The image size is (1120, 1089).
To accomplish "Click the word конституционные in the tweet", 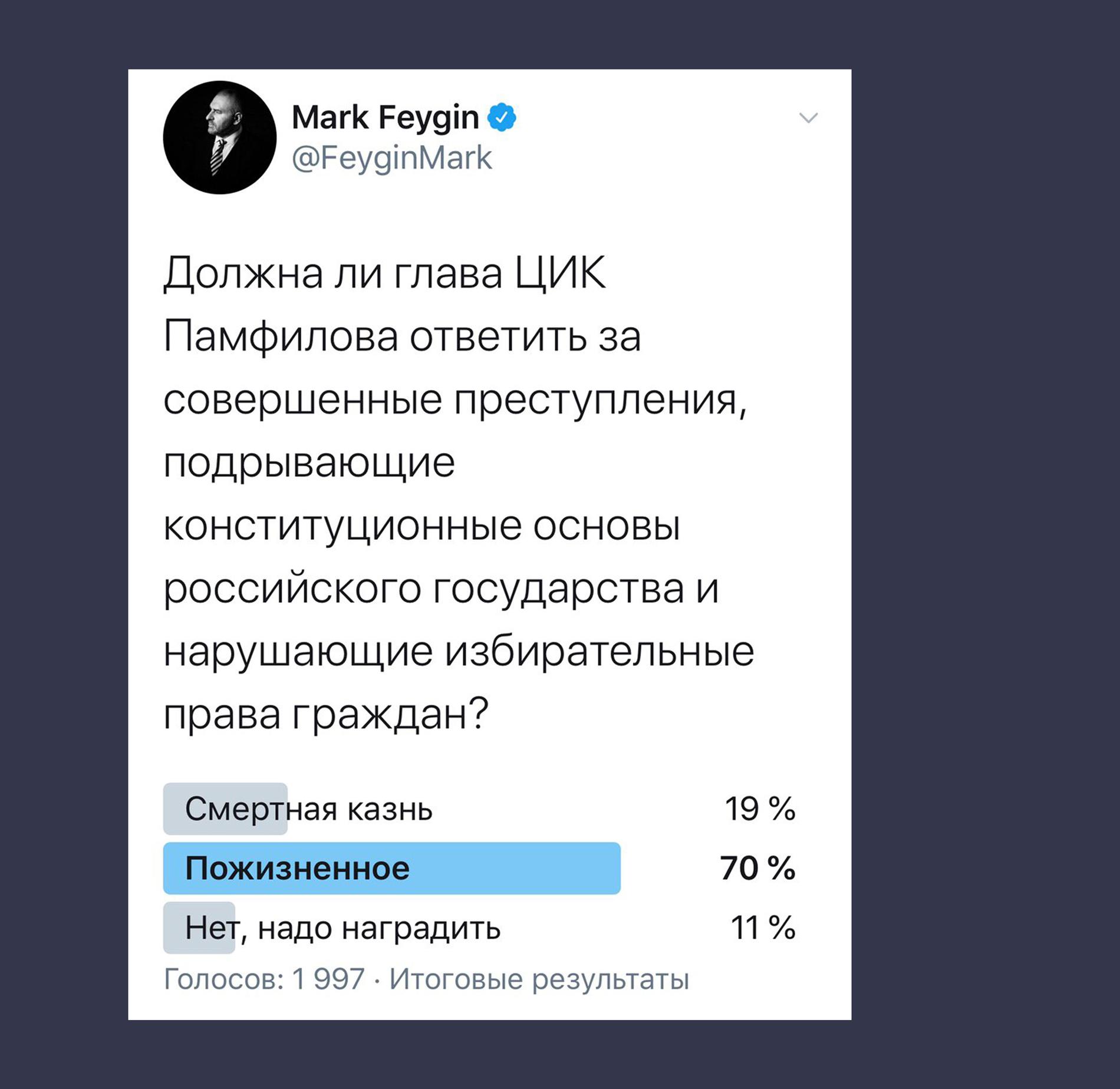I will [342, 526].
